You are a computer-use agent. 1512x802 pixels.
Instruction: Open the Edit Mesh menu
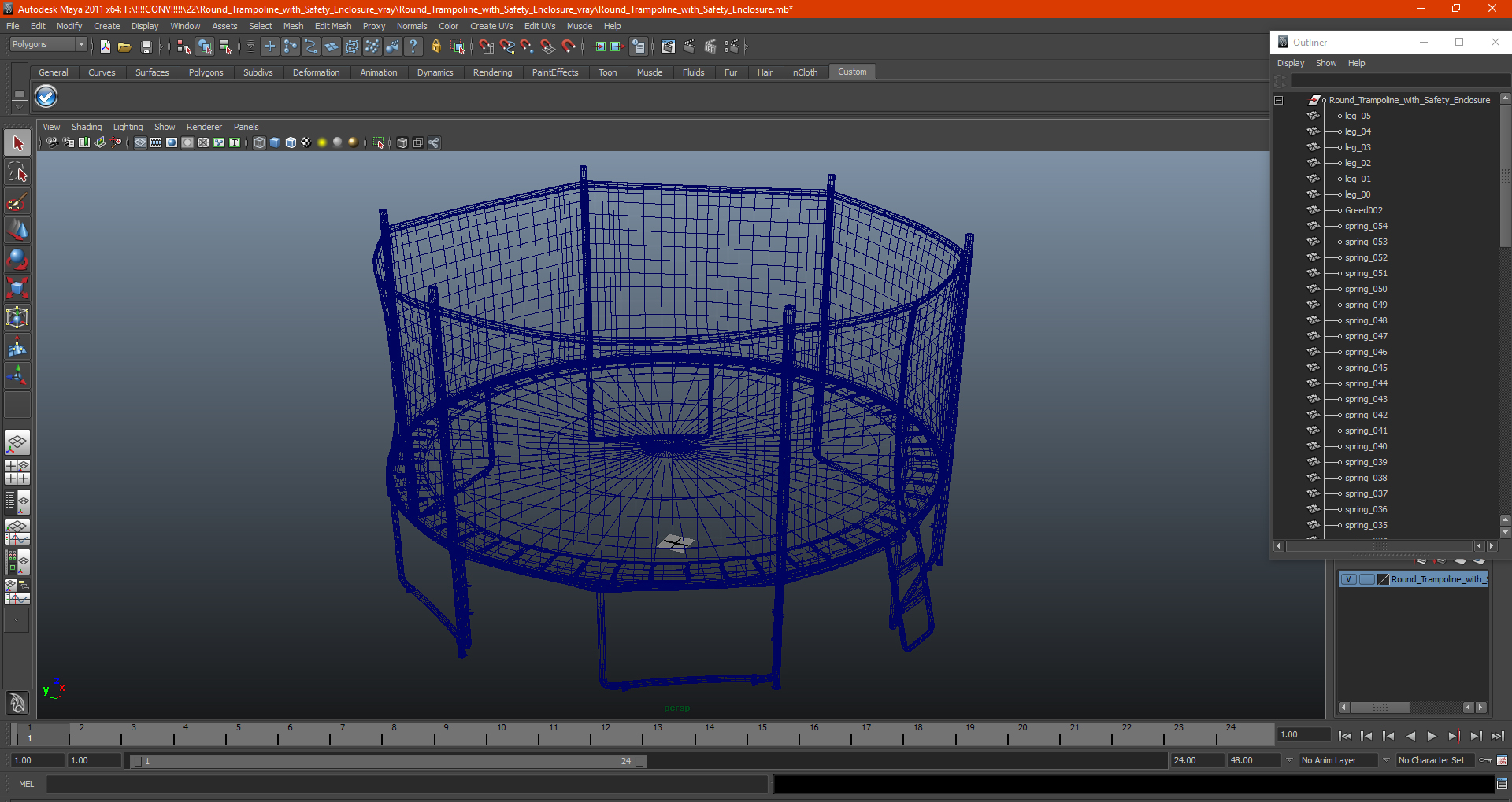333,26
